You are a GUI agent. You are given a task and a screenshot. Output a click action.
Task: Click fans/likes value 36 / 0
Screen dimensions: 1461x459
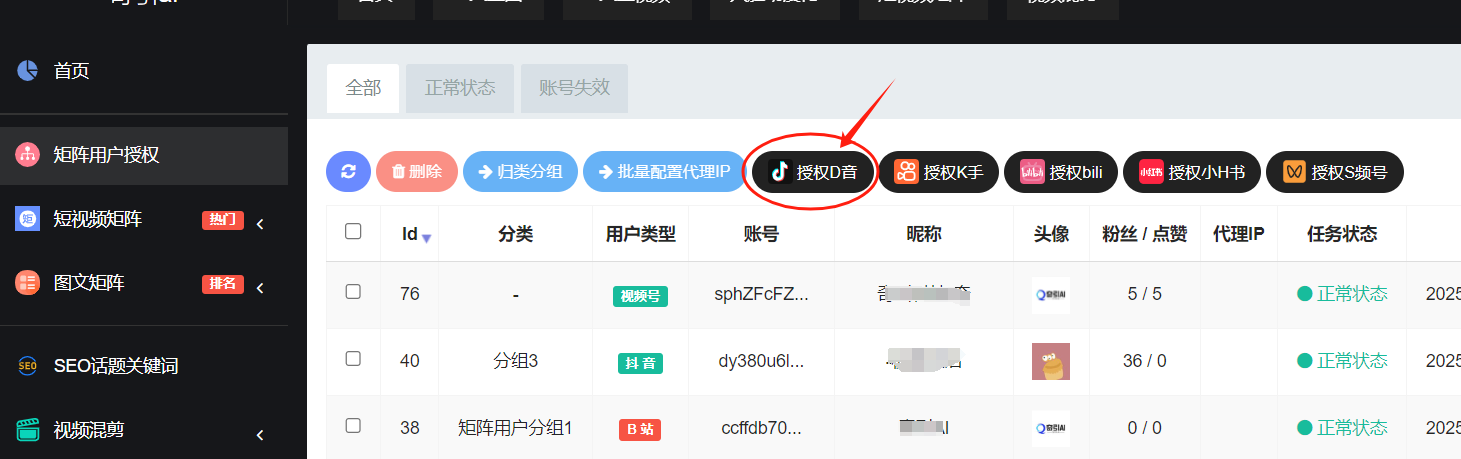coord(1144,361)
